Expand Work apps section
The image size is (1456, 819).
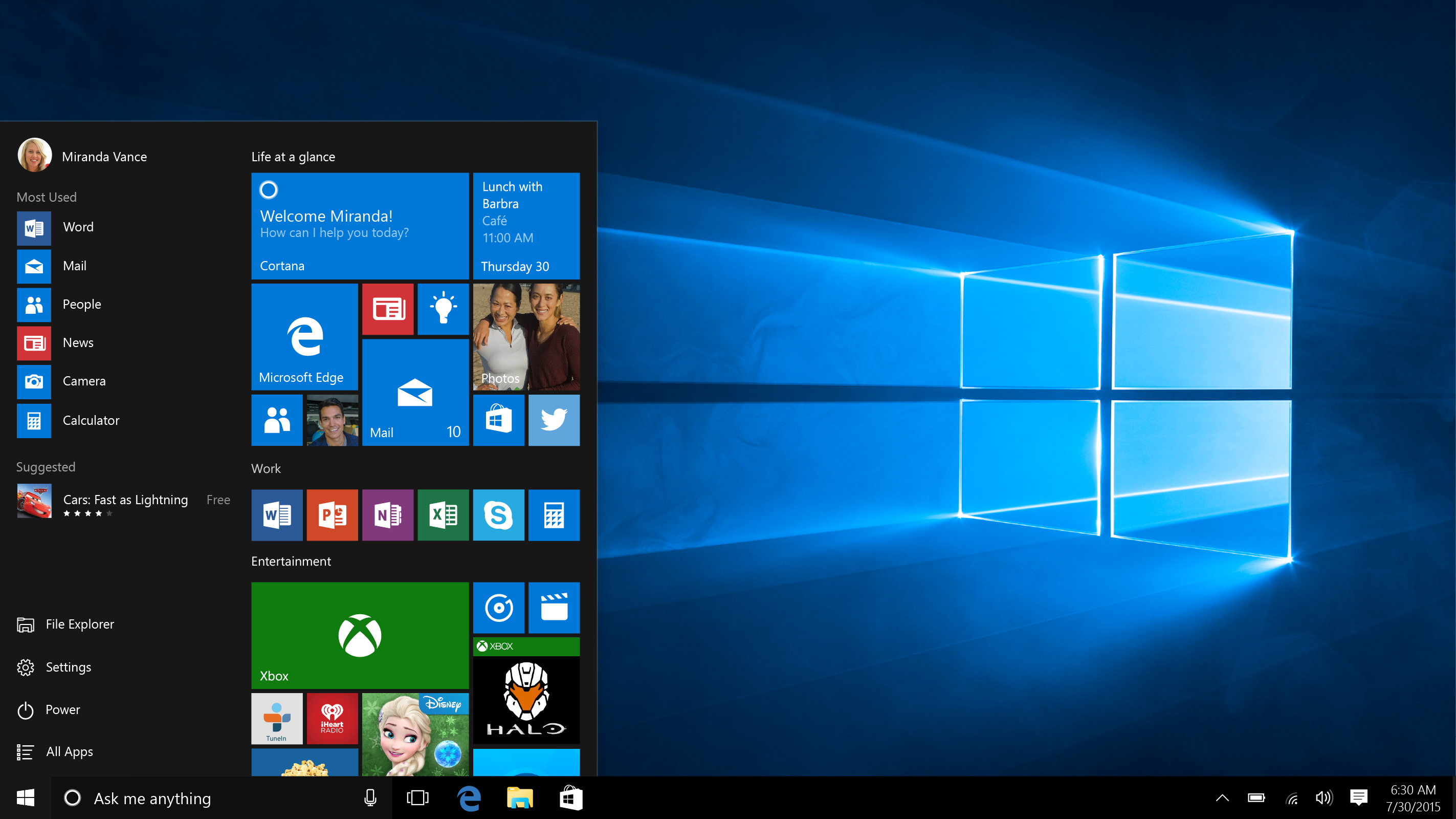(x=265, y=468)
